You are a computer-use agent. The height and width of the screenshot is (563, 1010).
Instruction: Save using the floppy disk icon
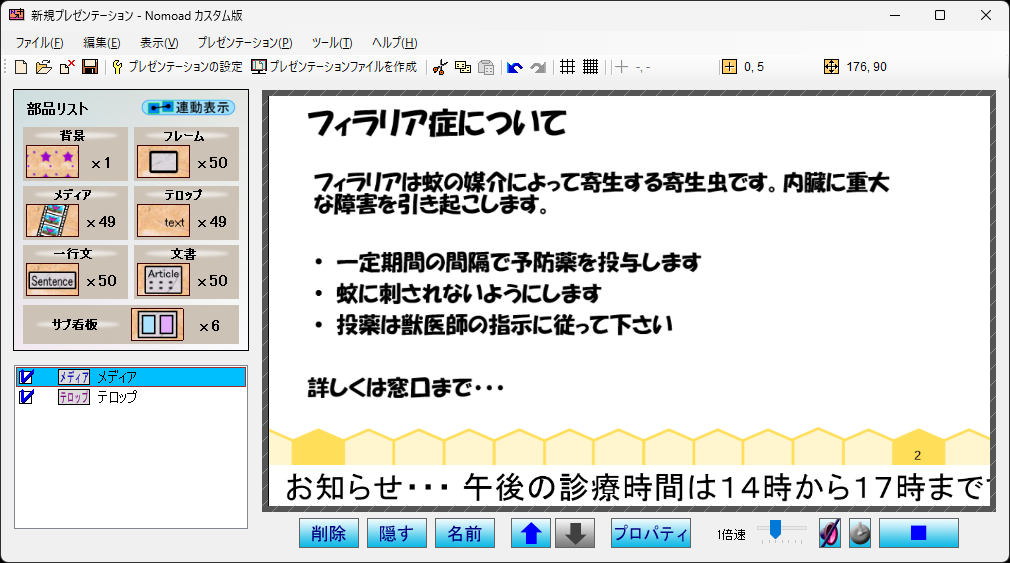[90, 67]
